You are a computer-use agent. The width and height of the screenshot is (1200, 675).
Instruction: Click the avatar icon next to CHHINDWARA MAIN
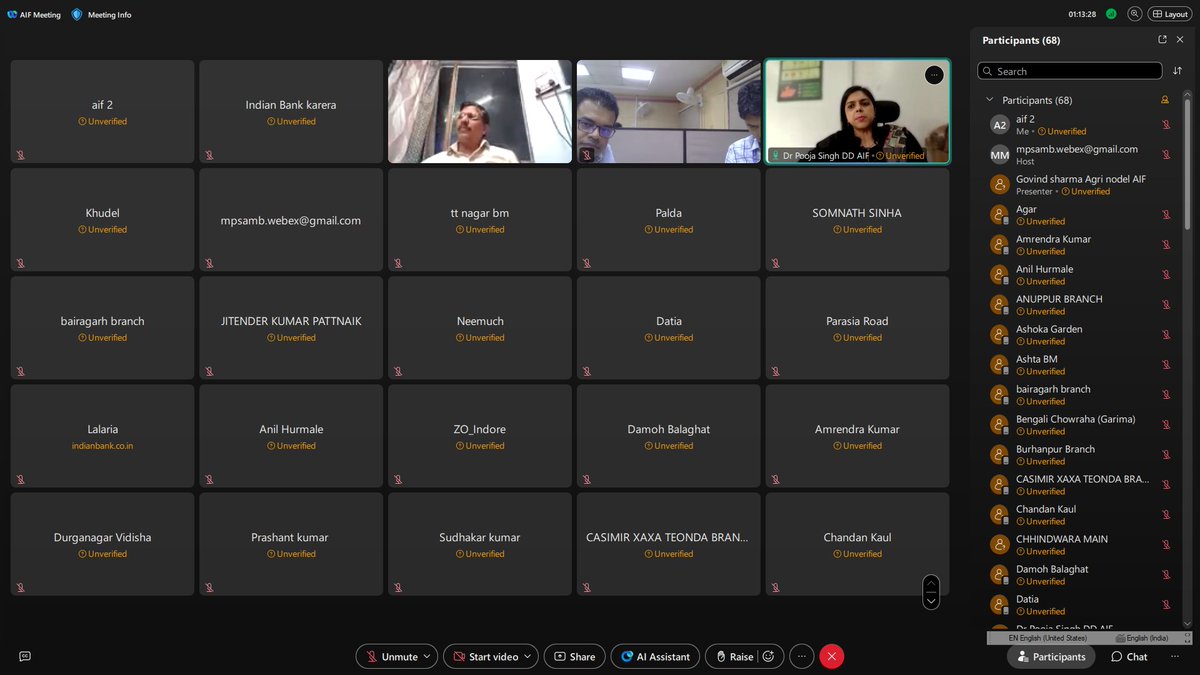[999, 544]
